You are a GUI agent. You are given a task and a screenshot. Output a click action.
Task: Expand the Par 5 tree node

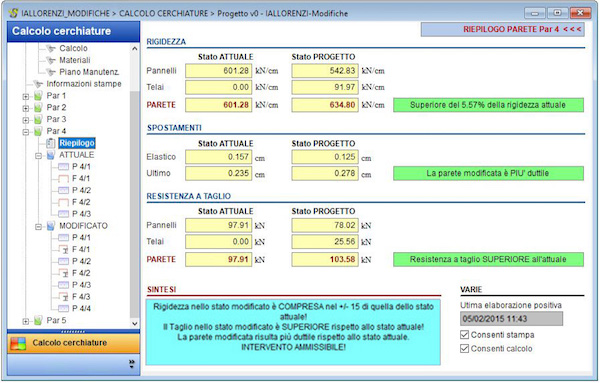click(26, 321)
